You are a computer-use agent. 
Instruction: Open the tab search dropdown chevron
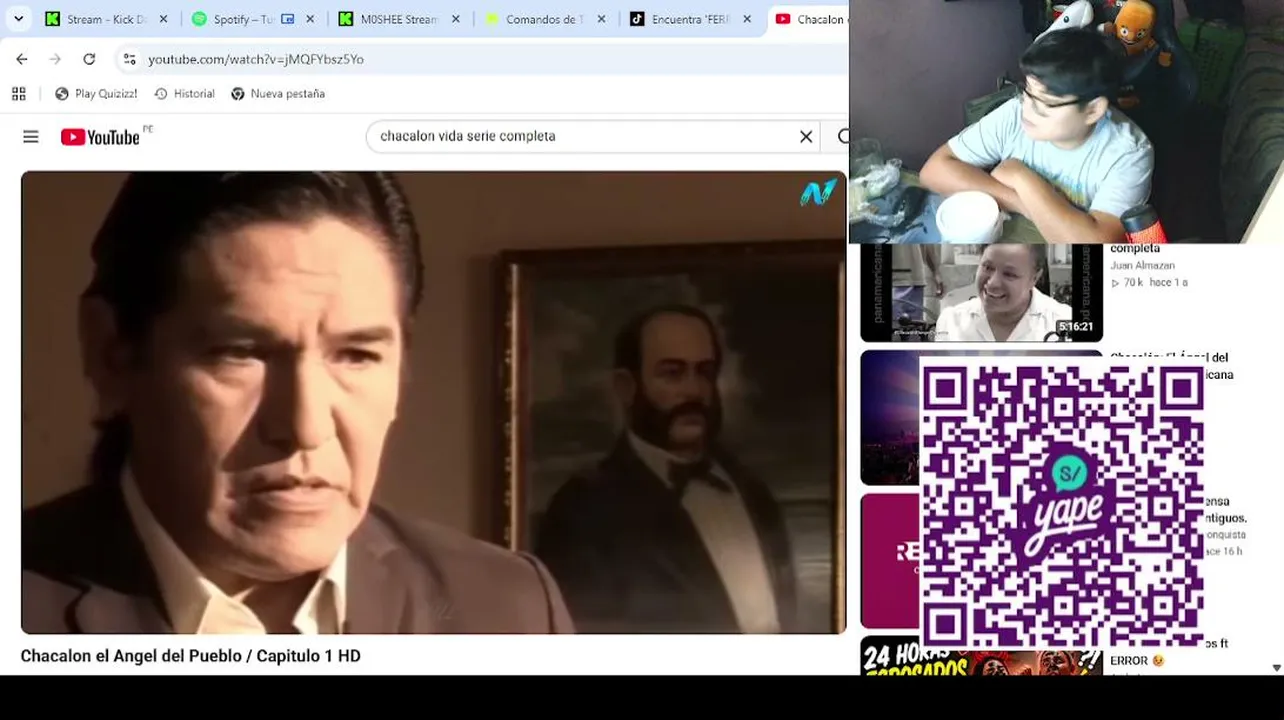click(x=18, y=19)
